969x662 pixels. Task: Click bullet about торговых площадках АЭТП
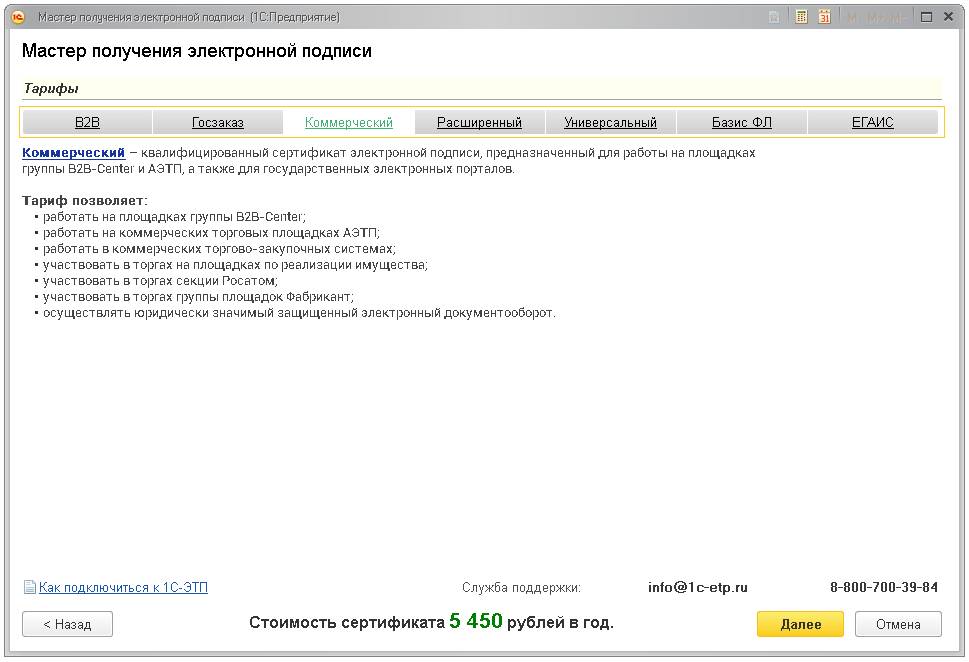coord(211,233)
